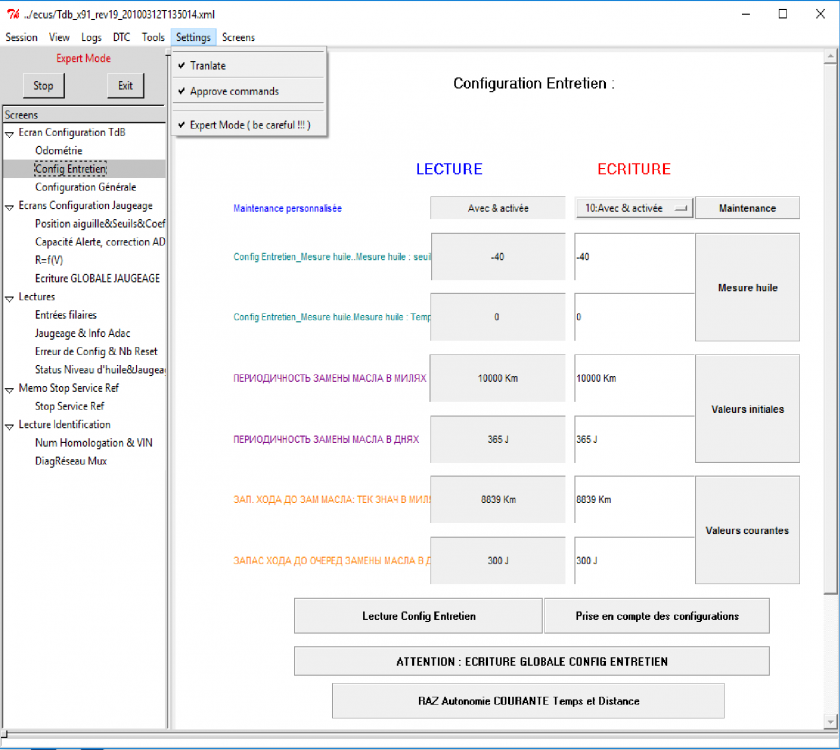Click the ECRITURE field showing 10000 Km

tap(634, 378)
